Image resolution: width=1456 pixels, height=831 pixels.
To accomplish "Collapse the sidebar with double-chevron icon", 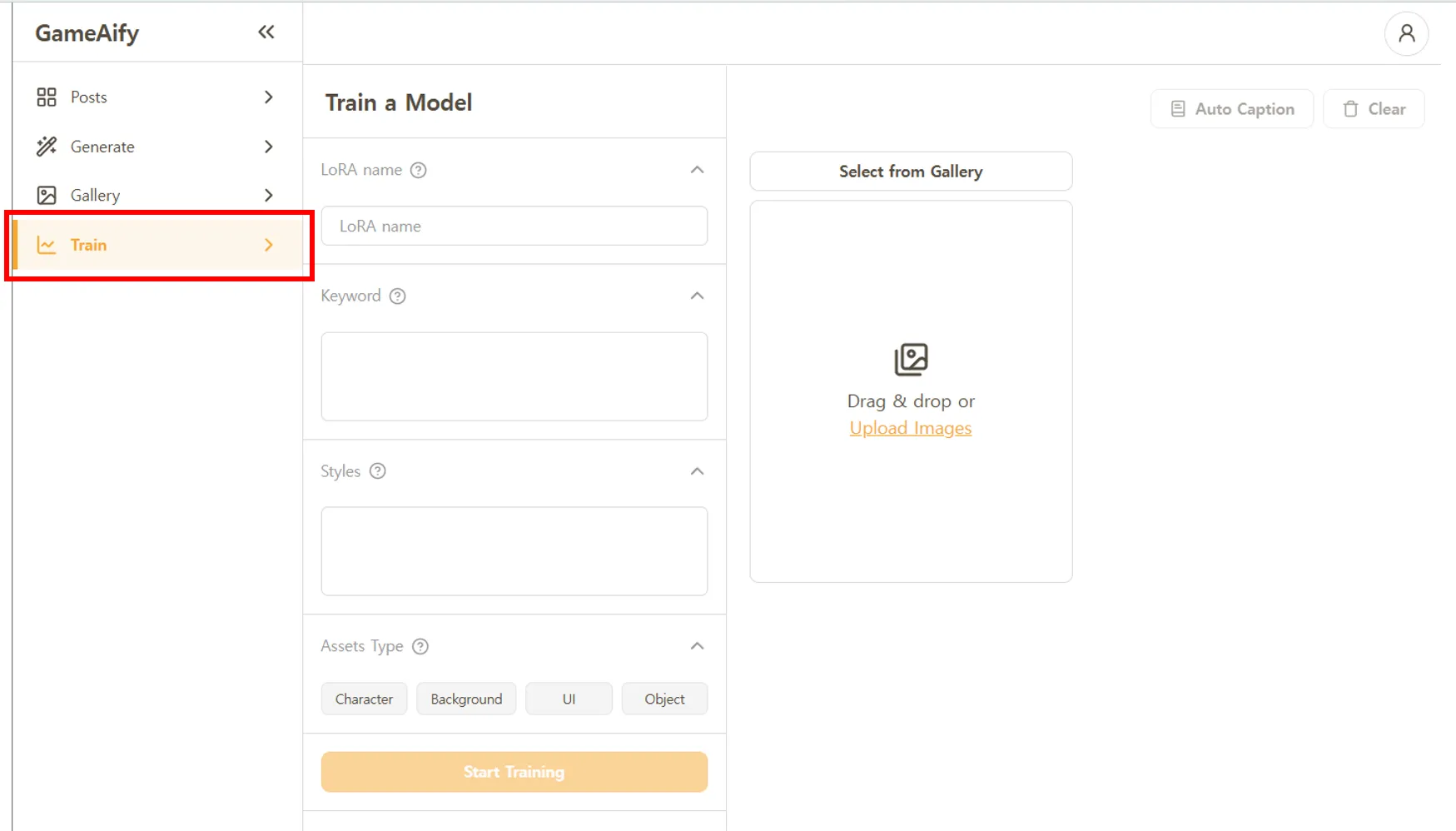I will tap(266, 32).
